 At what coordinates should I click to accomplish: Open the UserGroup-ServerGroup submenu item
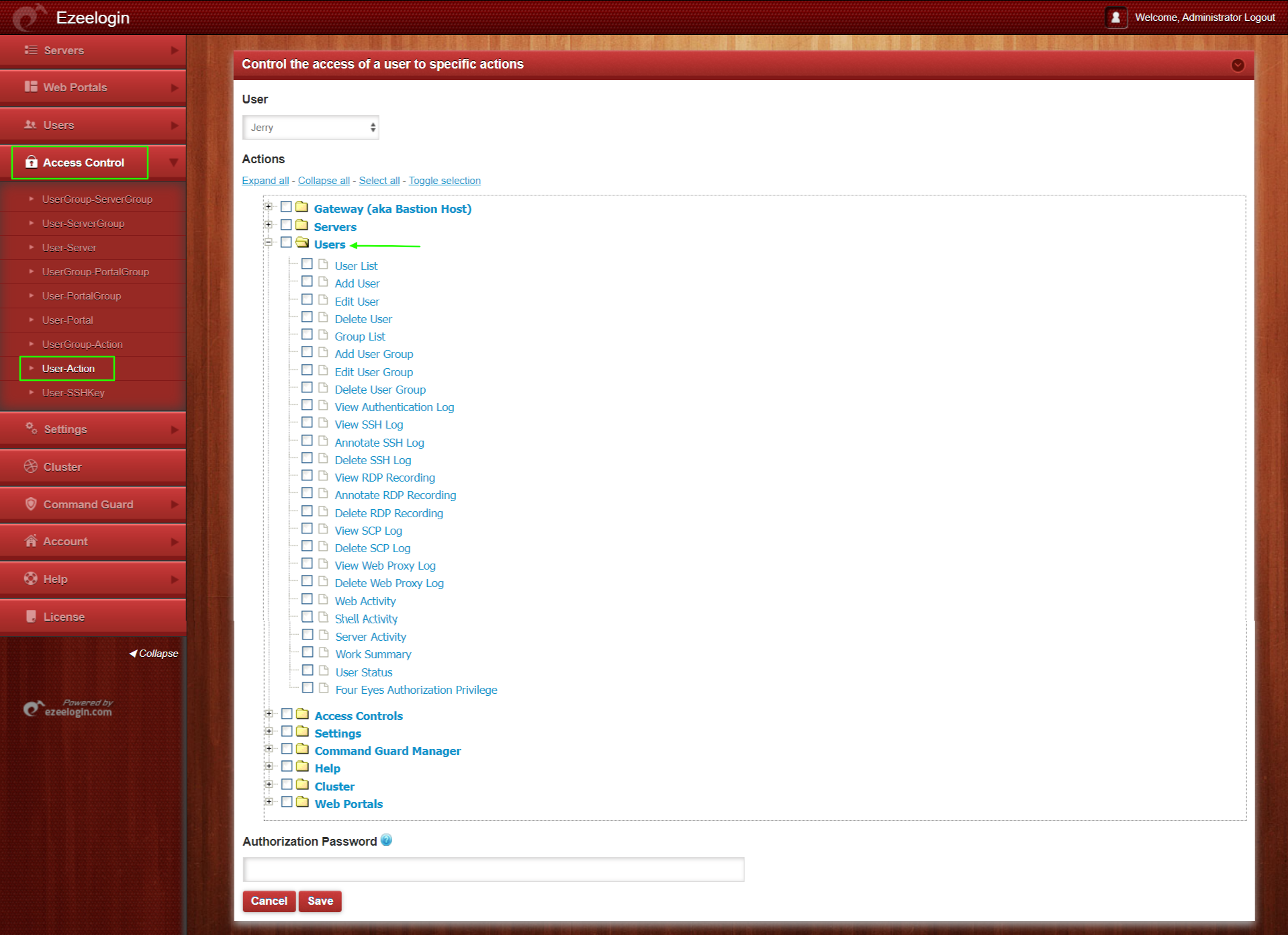pos(97,199)
